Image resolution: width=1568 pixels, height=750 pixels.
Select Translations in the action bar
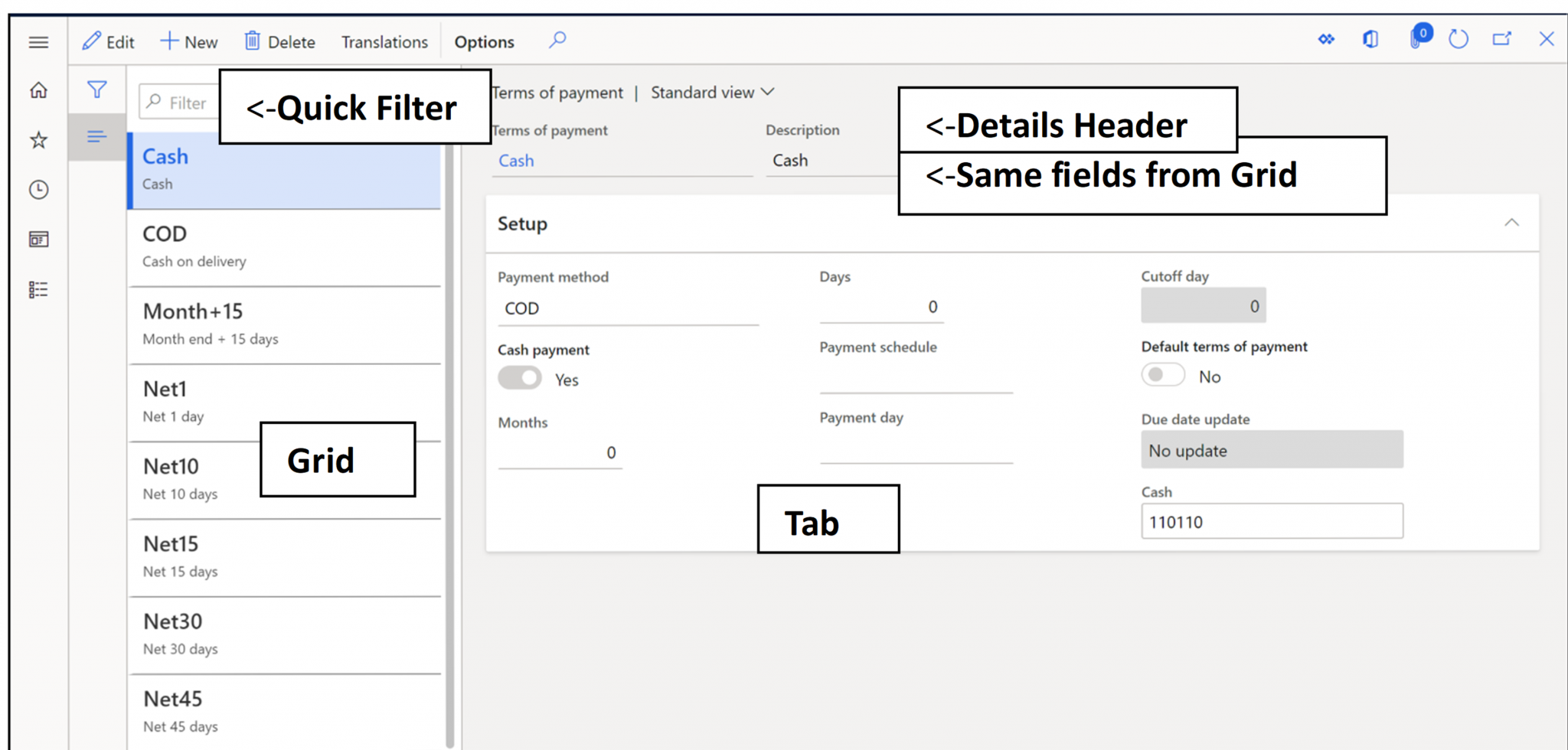(x=384, y=41)
